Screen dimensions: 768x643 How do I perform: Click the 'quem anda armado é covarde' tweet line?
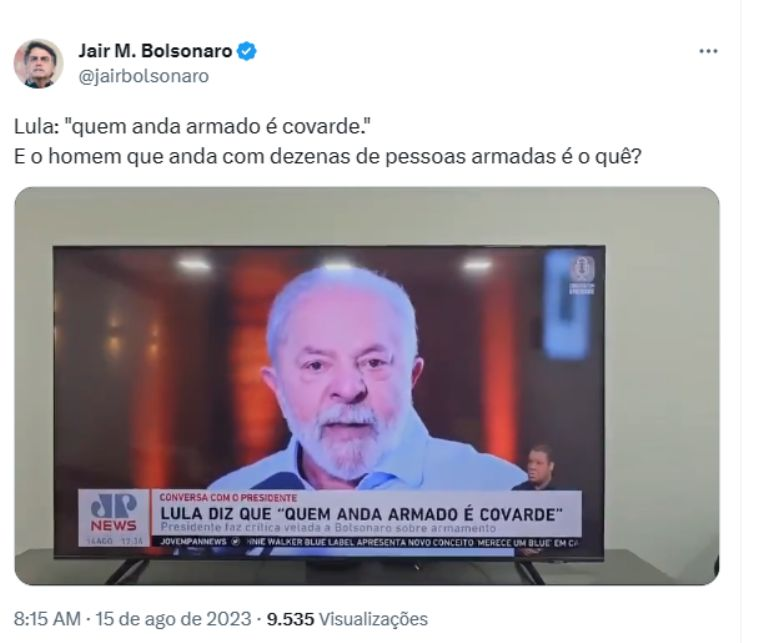(x=192, y=126)
